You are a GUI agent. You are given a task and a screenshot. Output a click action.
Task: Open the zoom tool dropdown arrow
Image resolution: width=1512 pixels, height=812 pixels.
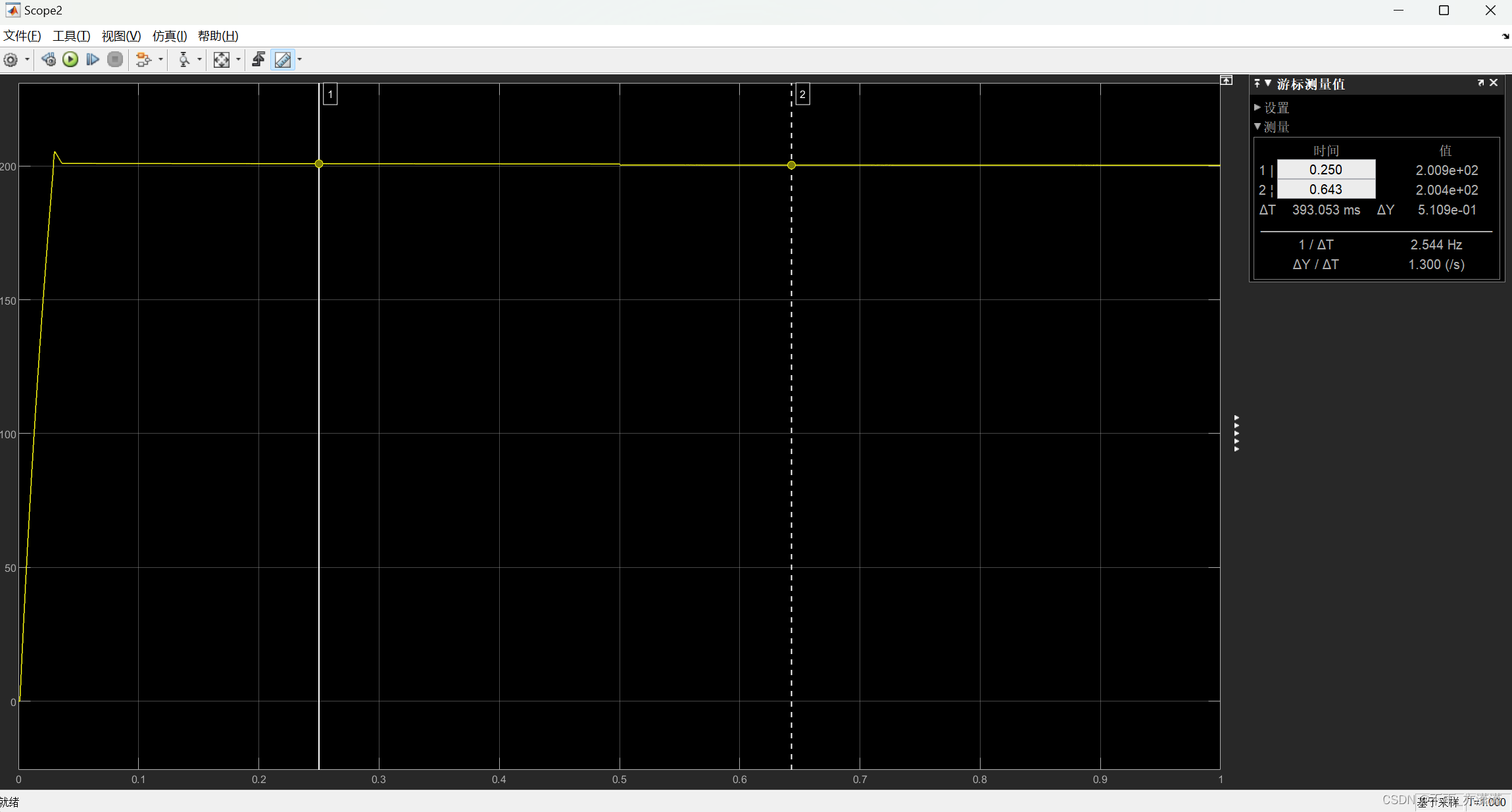coord(199,60)
